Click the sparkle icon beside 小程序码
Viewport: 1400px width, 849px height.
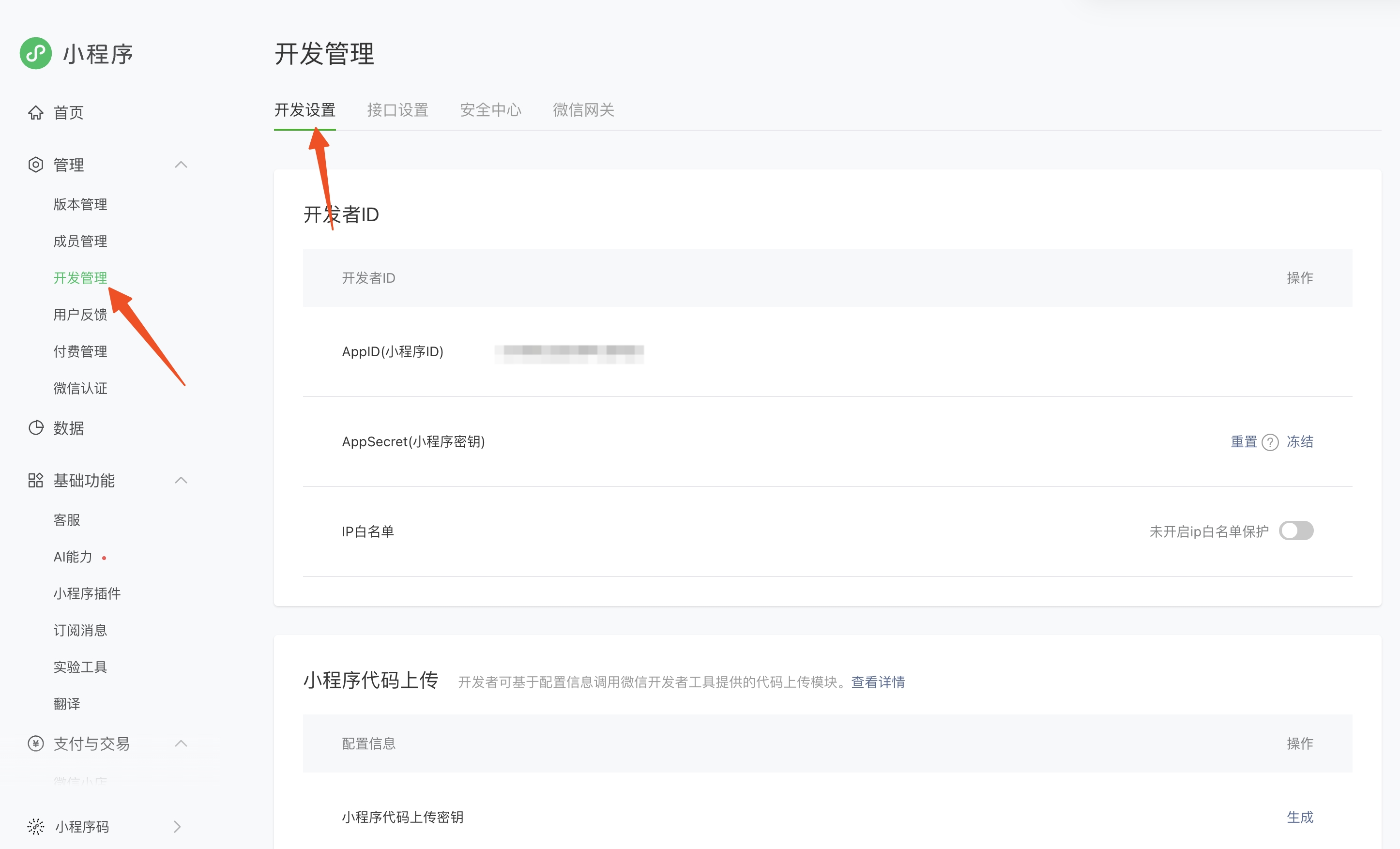(36, 826)
